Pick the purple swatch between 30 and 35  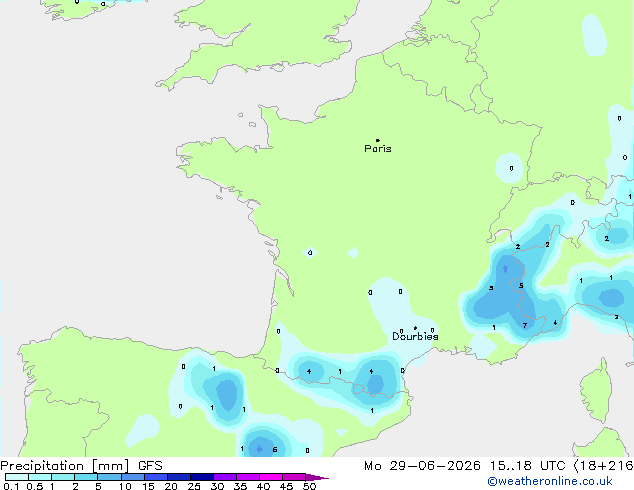click(225, 477)
